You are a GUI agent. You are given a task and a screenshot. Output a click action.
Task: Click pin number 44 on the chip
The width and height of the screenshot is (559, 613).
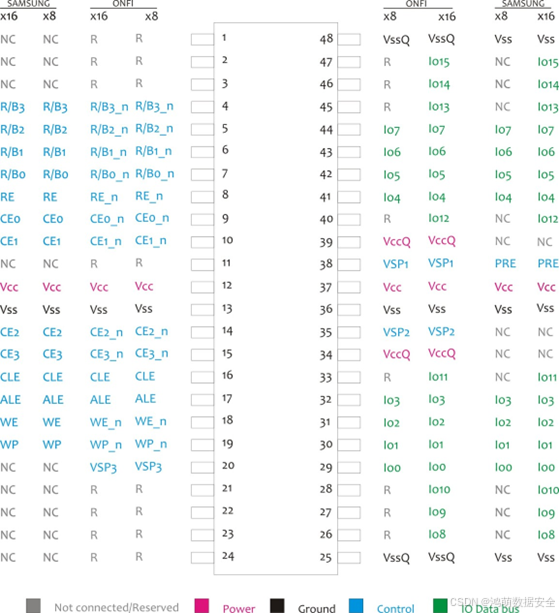click(x=326, y=129)
